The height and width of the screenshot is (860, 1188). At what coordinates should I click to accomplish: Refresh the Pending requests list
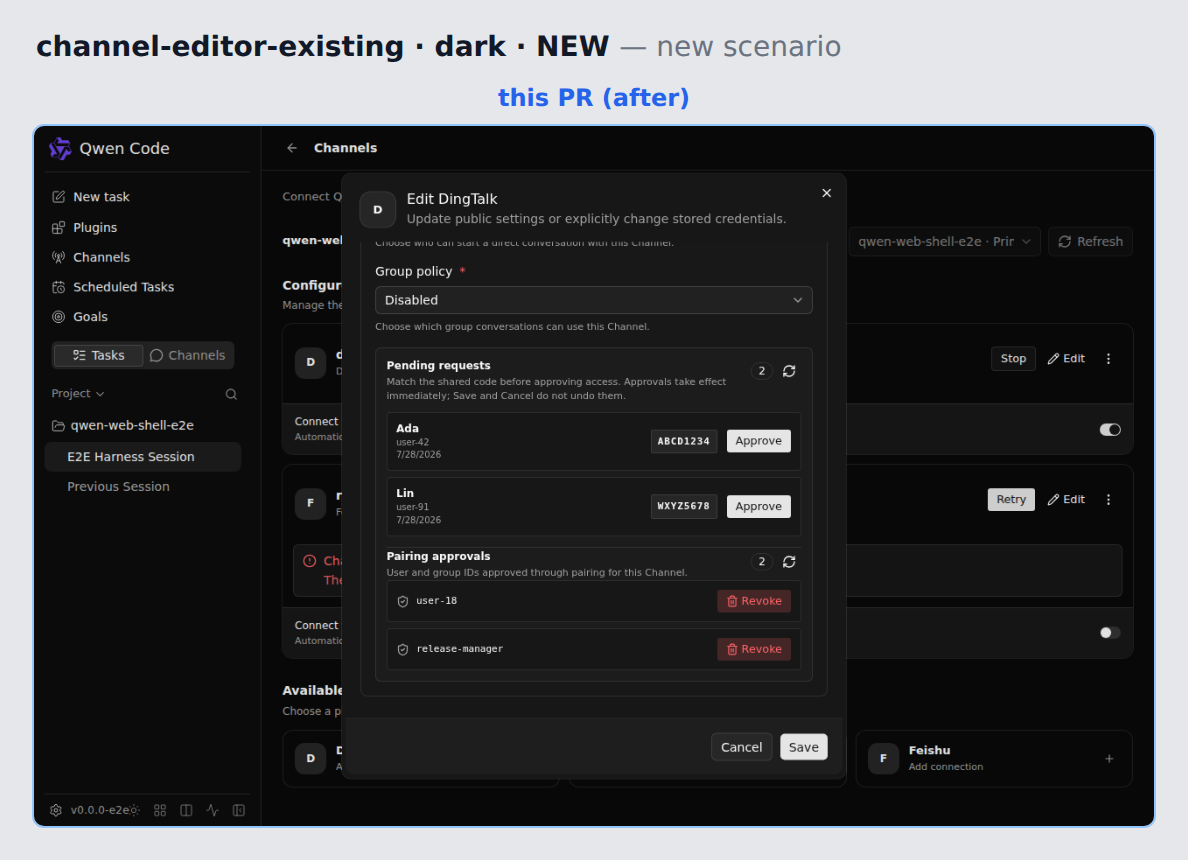(x=789, y=371)
